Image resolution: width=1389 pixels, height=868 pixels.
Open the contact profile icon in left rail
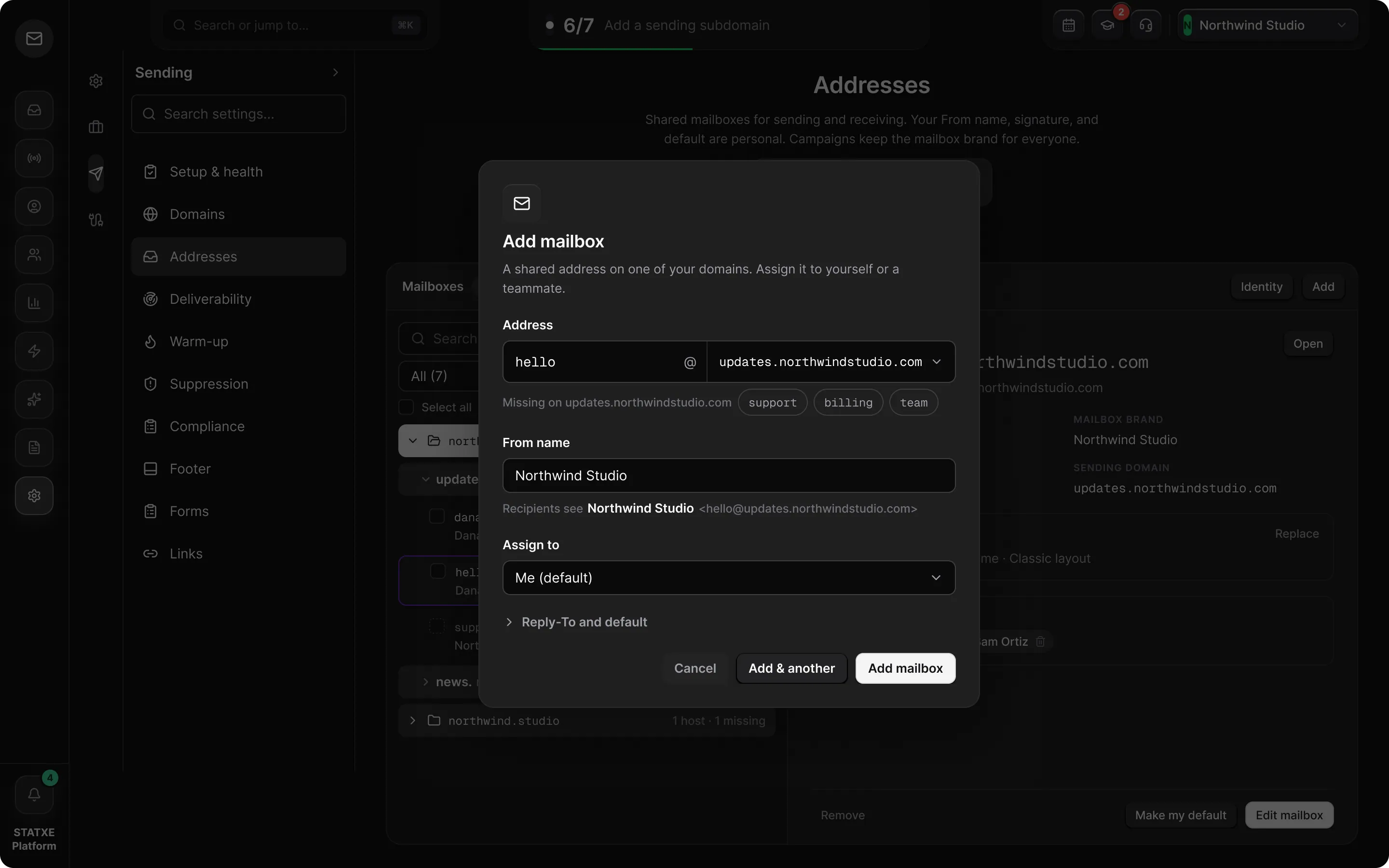tap(34, 206)
